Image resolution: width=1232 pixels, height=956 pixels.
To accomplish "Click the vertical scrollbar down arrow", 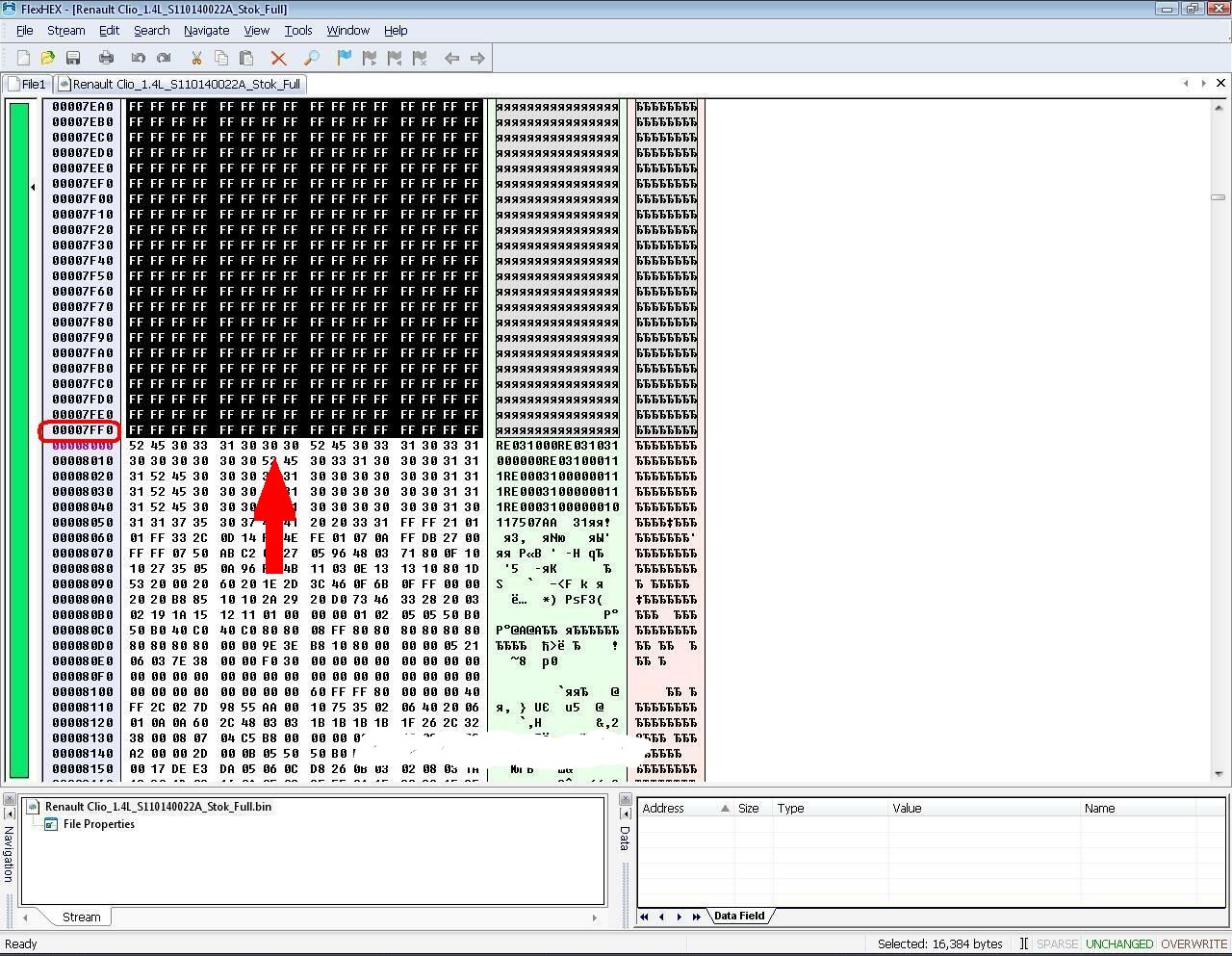I will tap(1219, 774).
